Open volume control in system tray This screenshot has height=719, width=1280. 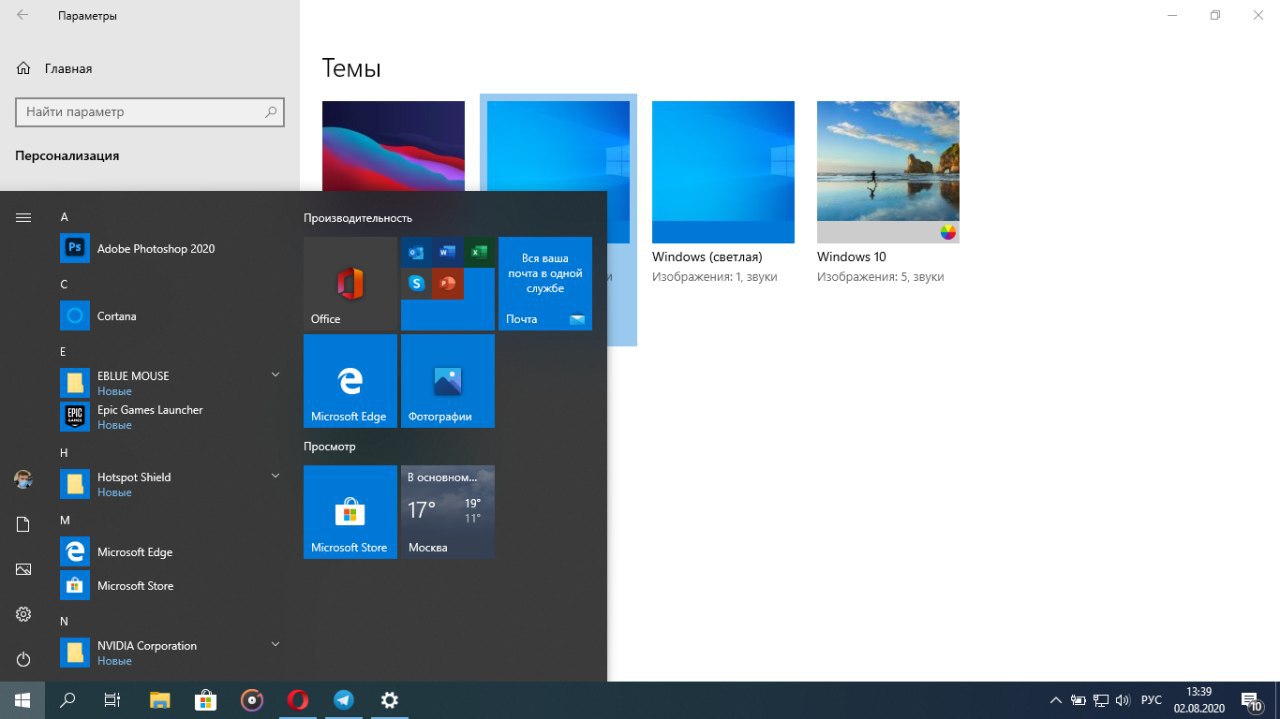1123,700
